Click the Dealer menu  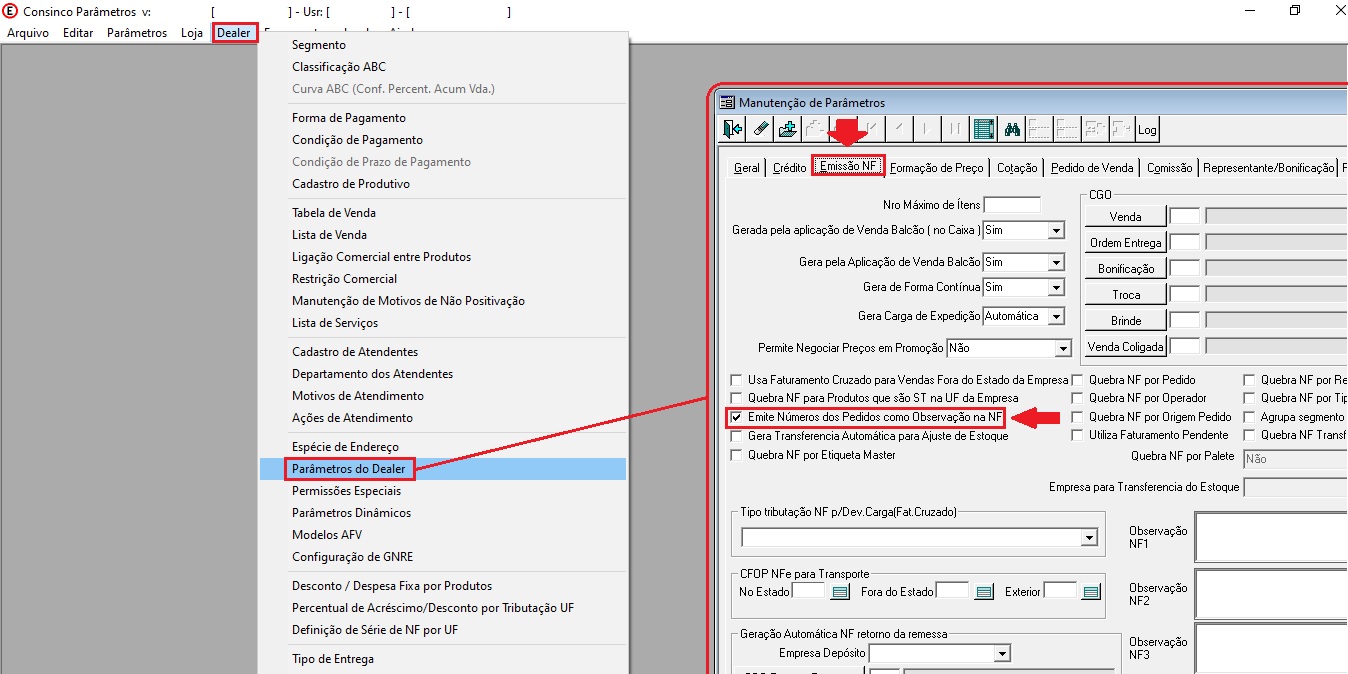coord(234,33)
